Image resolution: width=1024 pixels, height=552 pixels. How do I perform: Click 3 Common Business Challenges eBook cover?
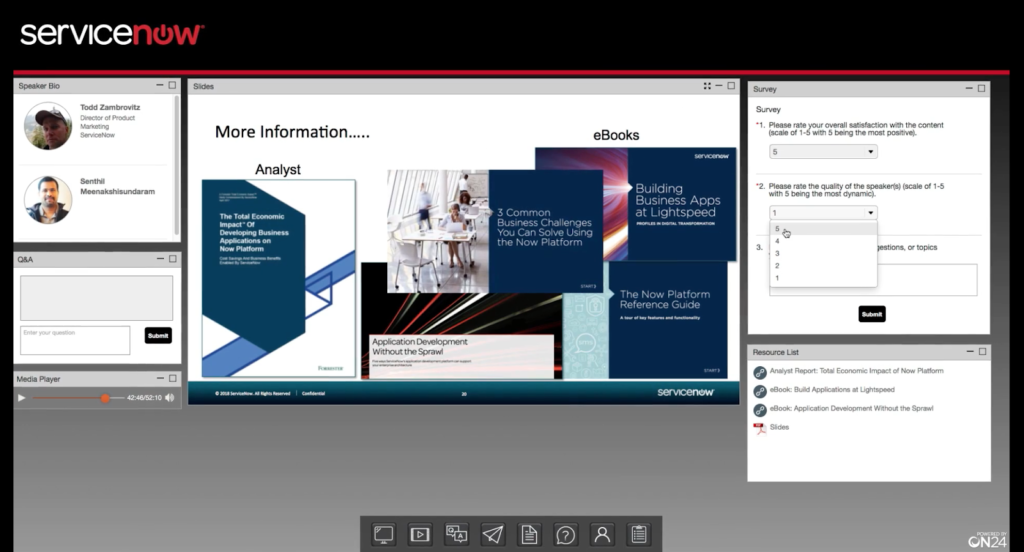click(495, 231)
